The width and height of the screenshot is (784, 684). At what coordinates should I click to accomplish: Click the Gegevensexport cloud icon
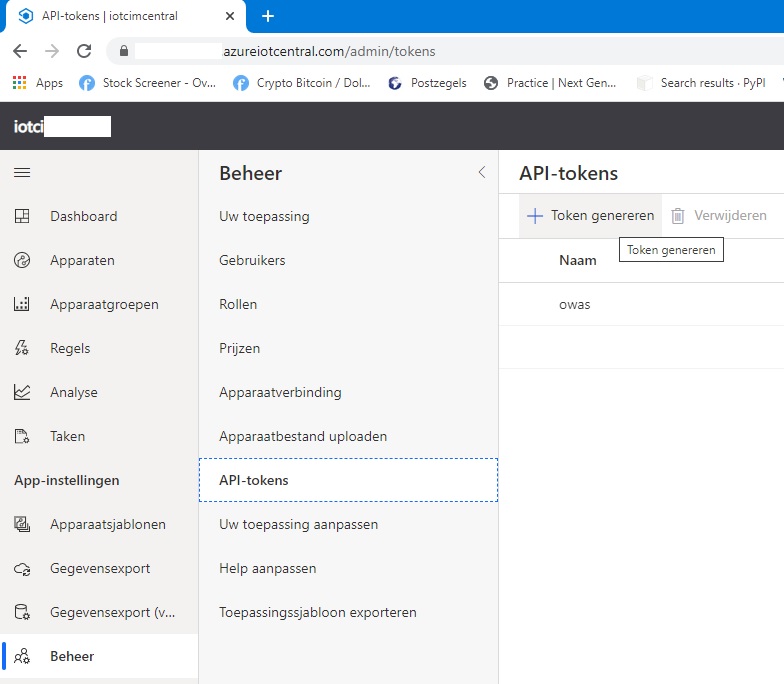click(x=22, y=568)
